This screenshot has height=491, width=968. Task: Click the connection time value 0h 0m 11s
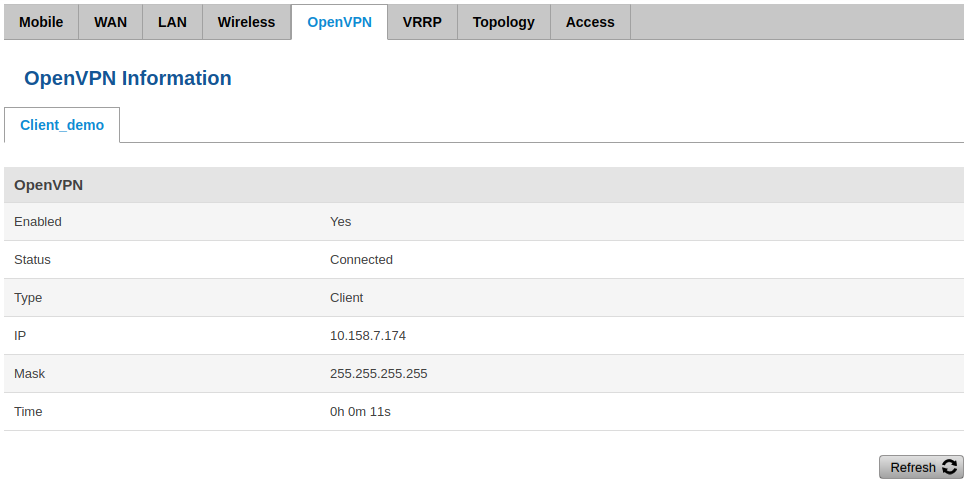pyautogui.click(x=361, y=412)
